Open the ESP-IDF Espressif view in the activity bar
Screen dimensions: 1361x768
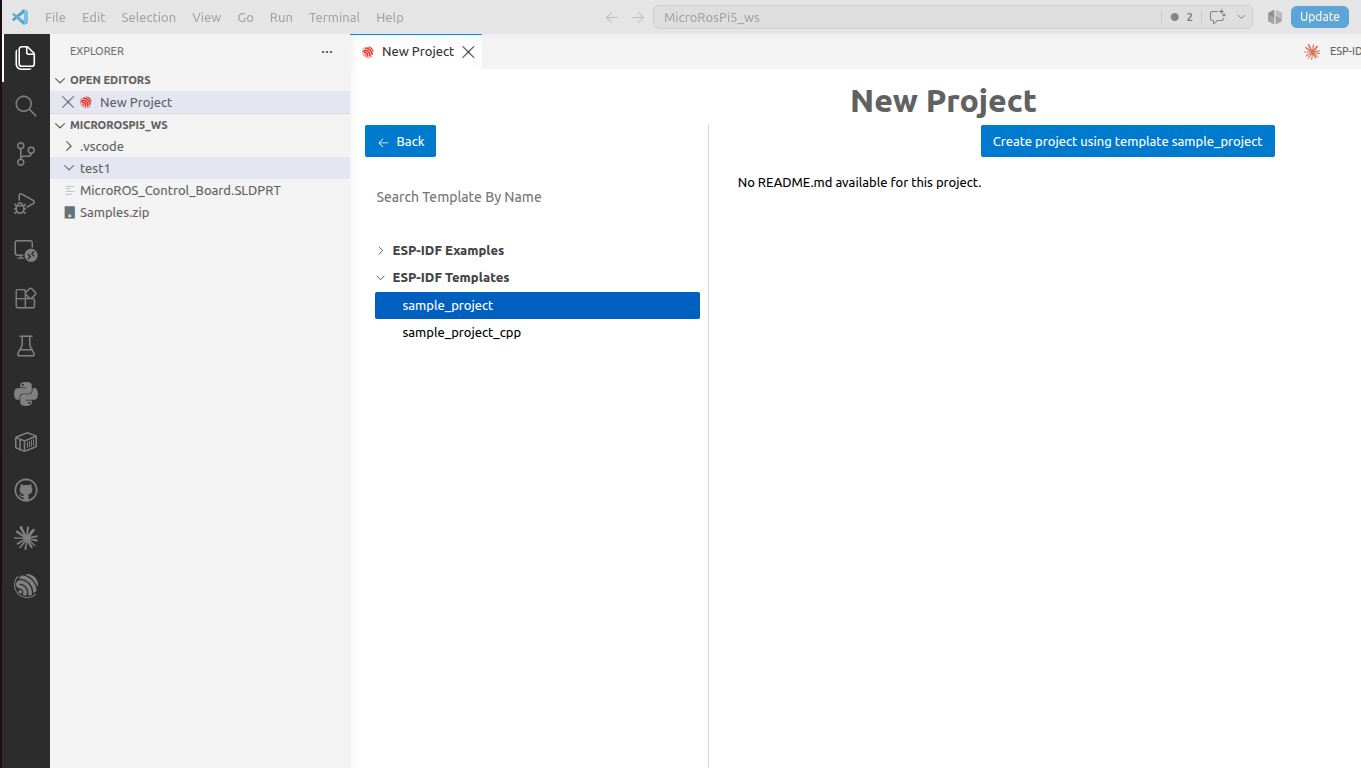[25, 586]
